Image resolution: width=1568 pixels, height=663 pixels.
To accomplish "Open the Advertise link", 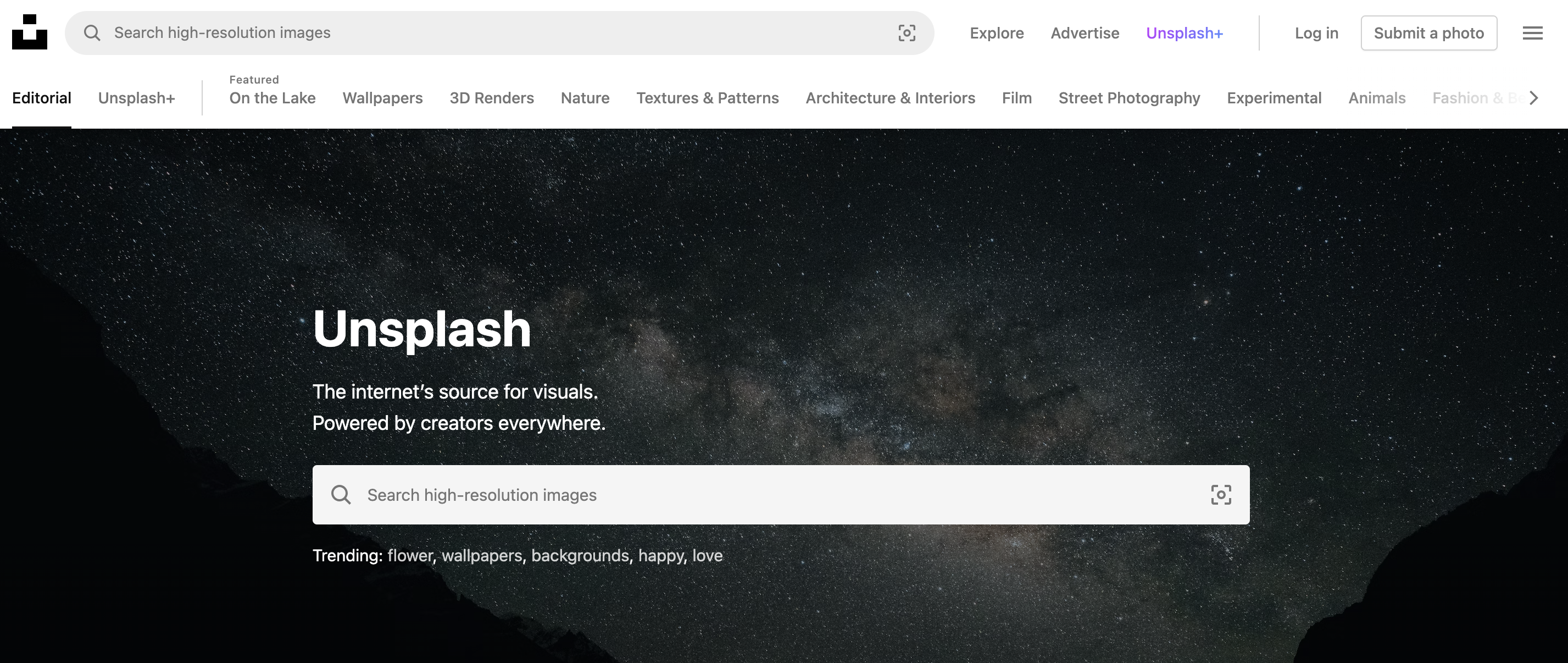I will 1085,33.
